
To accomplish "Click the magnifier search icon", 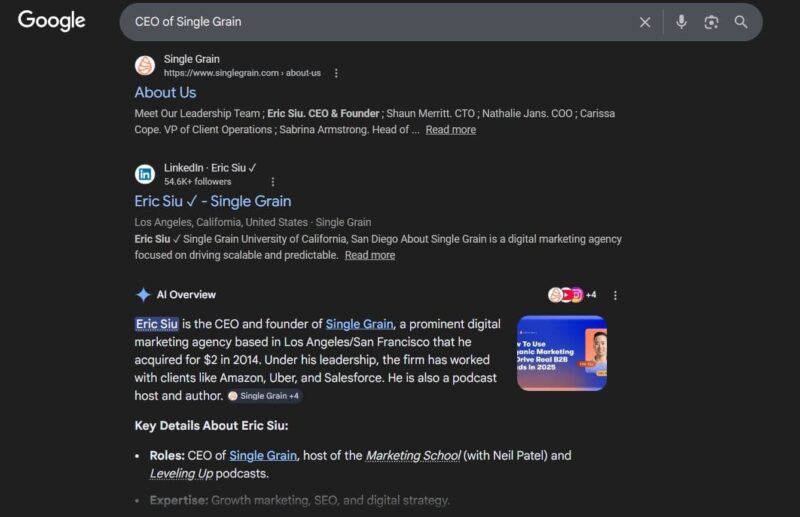I will pos(741,22).
